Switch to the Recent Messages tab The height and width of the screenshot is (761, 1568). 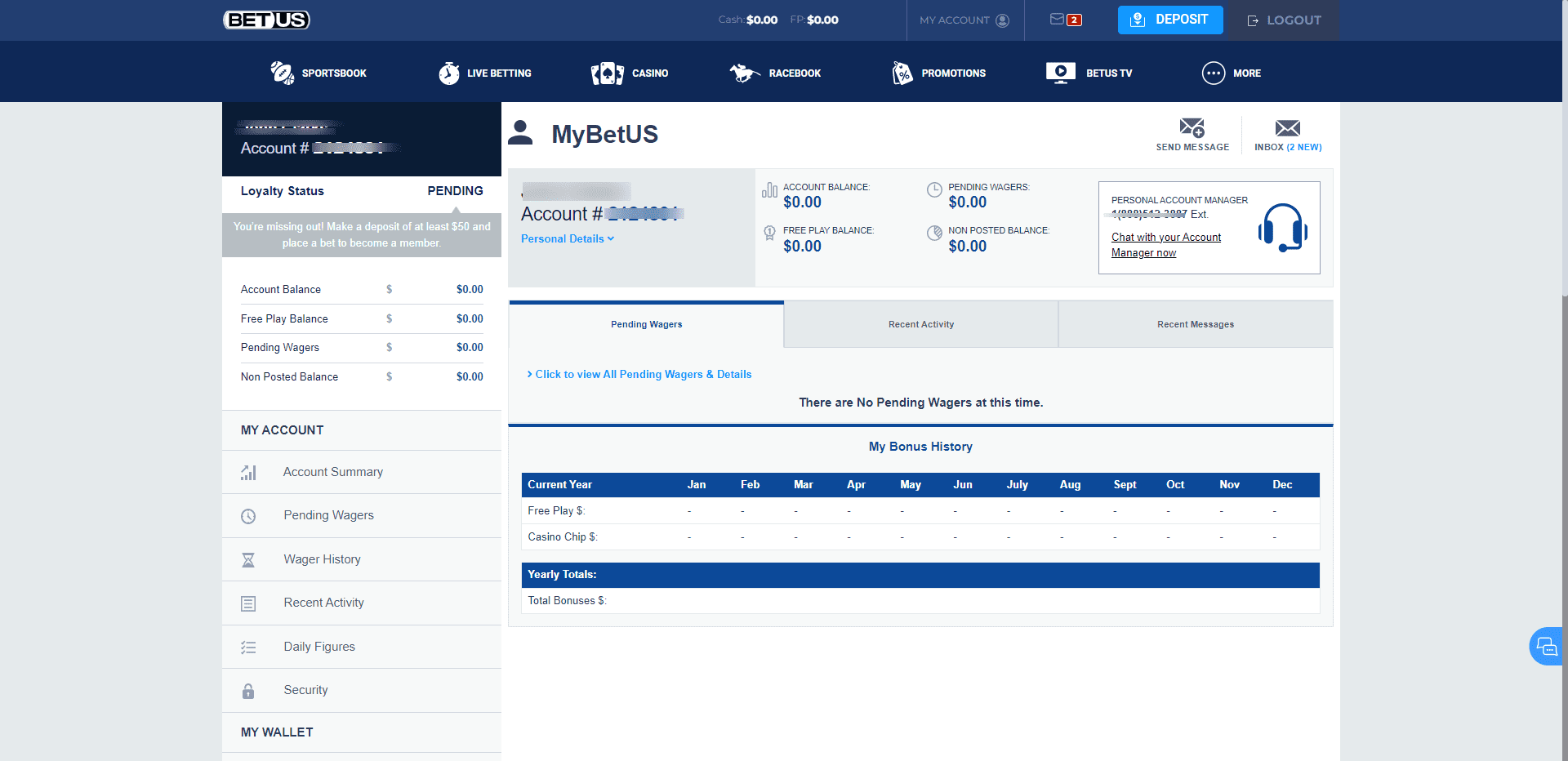[1196, 325]
